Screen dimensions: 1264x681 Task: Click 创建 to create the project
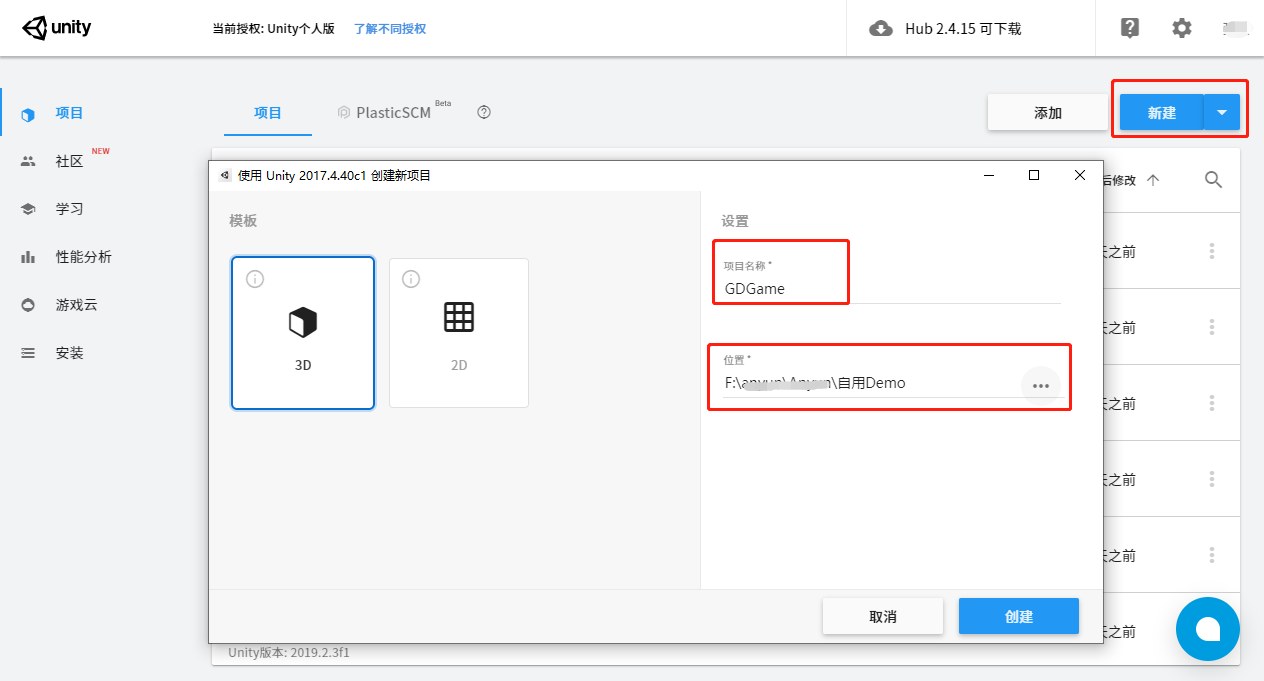pyautogui.click(x=1019, y=616)
